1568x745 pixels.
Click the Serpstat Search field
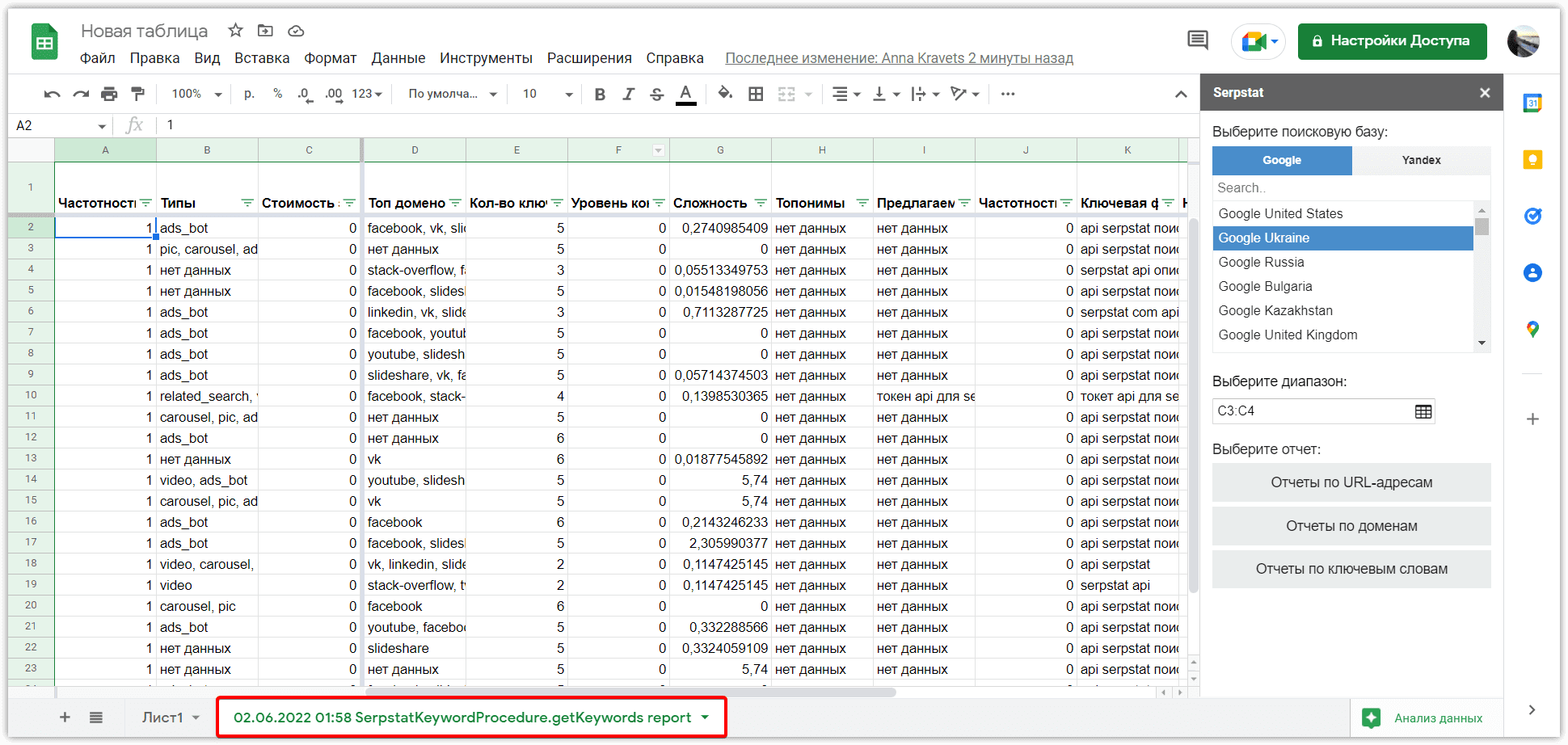click(x=1351, y=187)
